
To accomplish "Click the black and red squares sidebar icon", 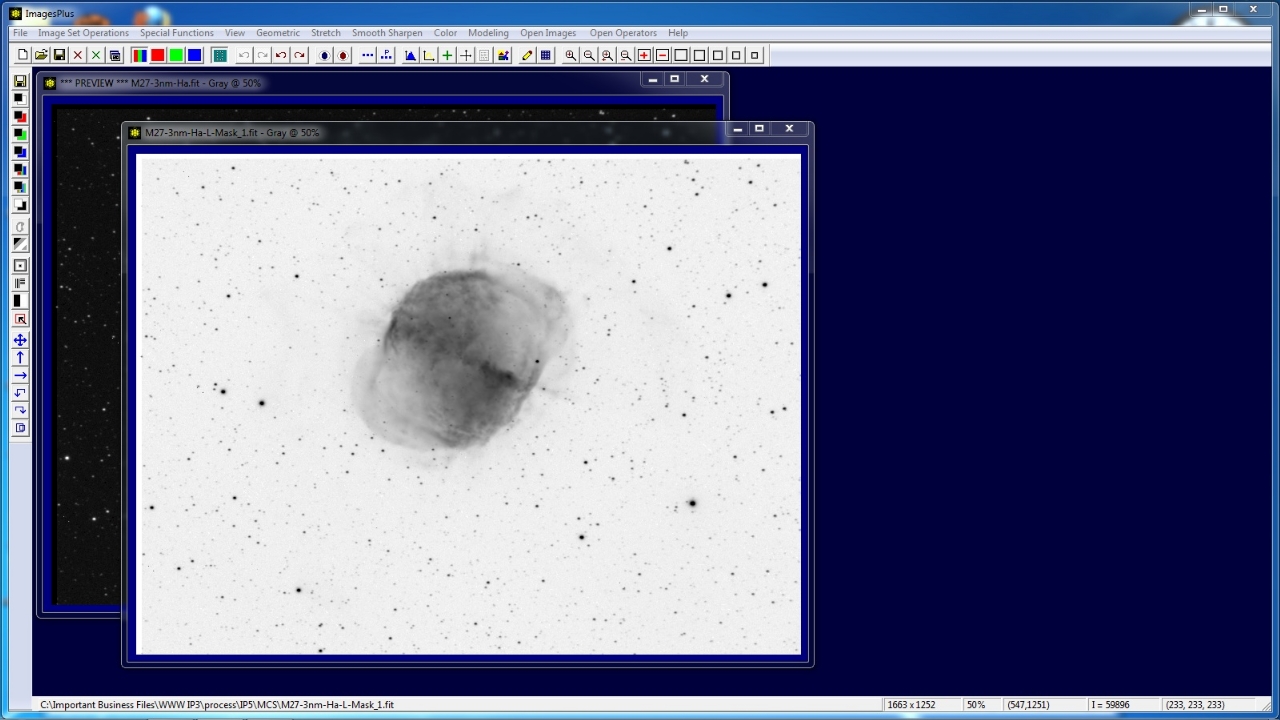I will (x=20, y=117).
